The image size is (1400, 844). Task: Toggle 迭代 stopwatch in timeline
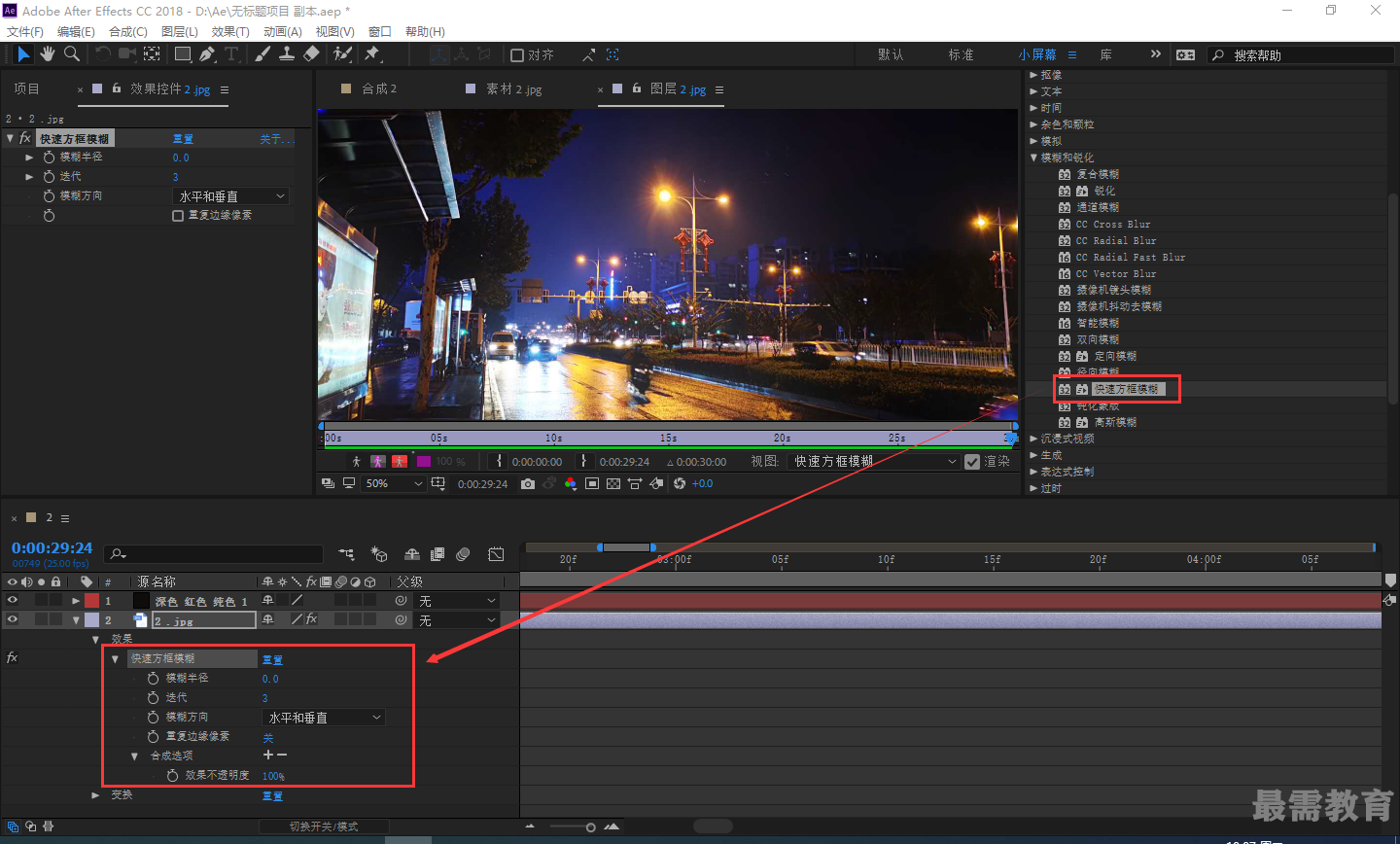tap(153, 697)
